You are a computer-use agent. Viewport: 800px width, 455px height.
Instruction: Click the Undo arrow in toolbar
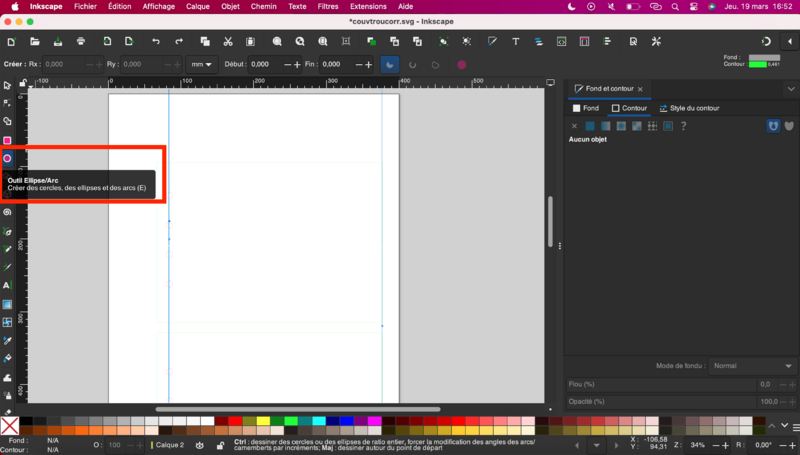coord(155,41)
